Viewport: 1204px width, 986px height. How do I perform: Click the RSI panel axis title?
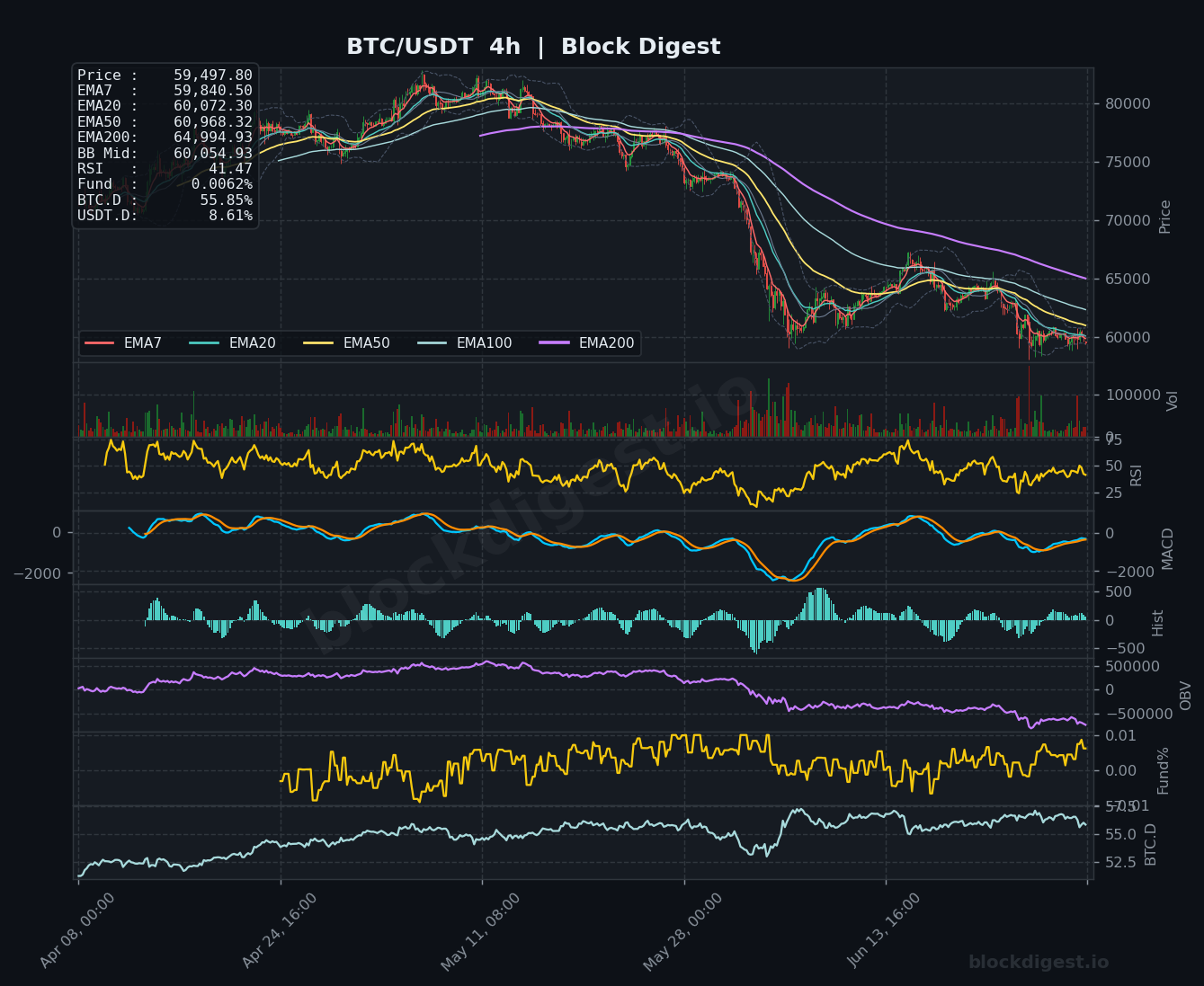pyautogui.click(x=1137, y=475)
